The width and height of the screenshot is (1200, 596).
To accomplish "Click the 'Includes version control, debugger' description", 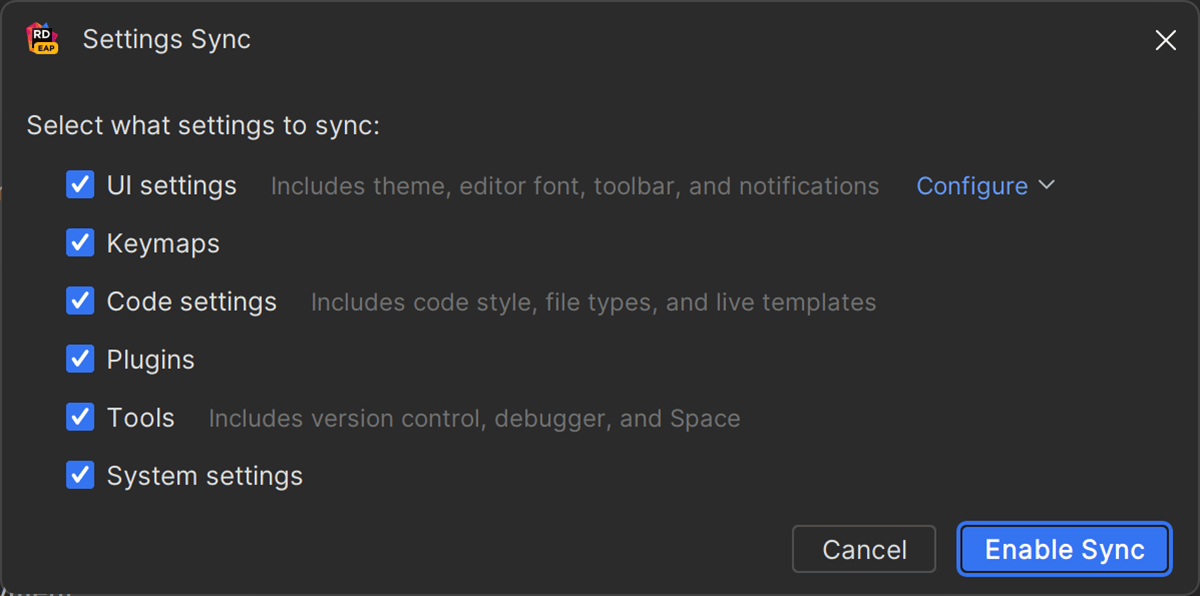I will pyautogui.click(x=474, y=418).
